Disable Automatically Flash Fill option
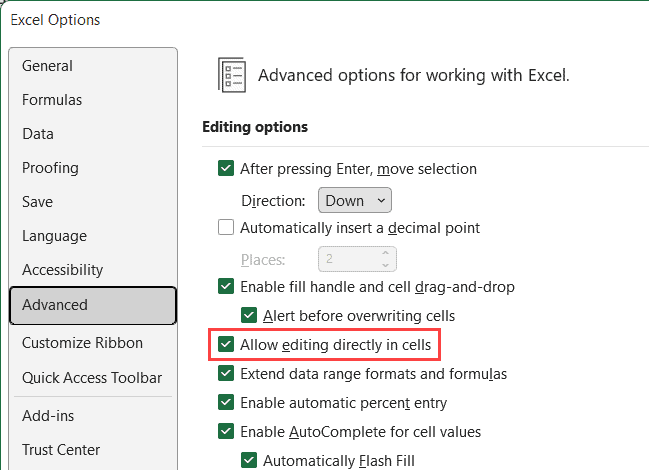 pyautogui.click(x=249, y=461)
